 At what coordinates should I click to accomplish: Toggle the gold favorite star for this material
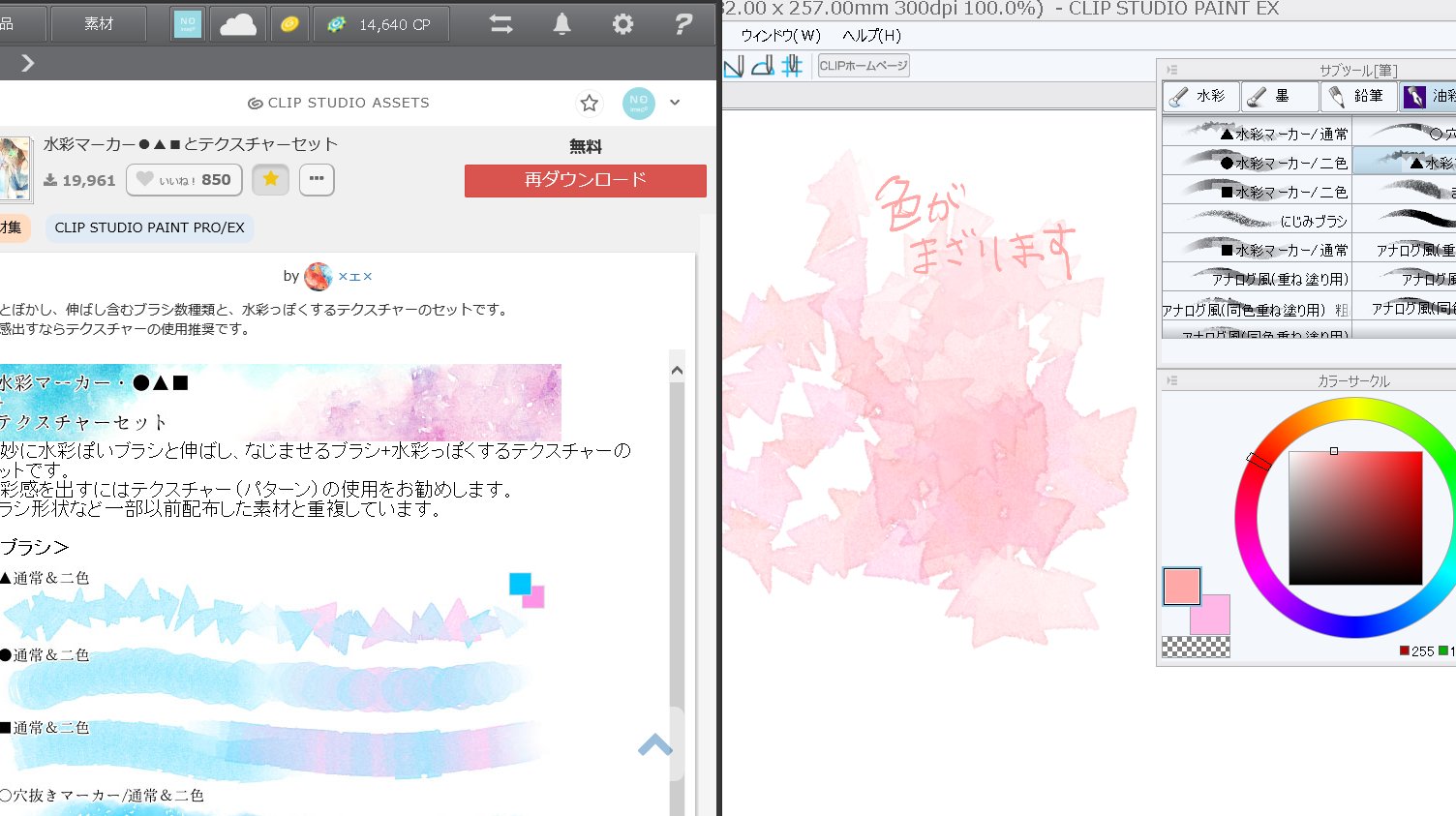(270, 179)
